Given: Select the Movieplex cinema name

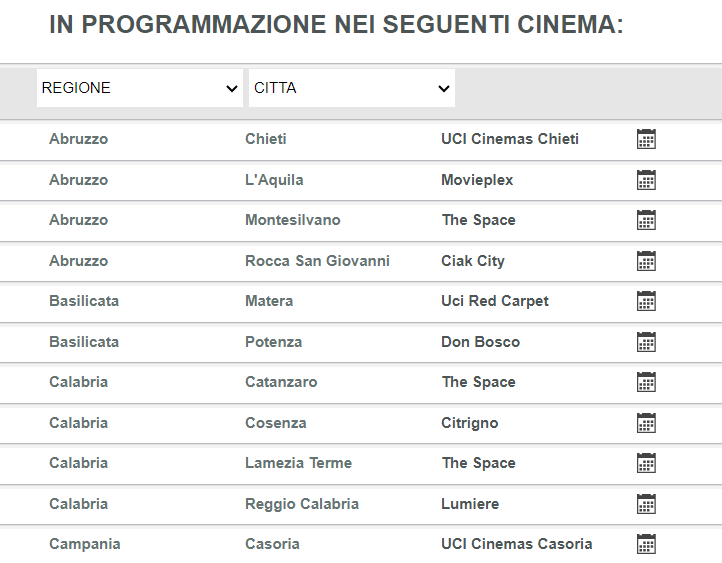Looking at the screenshot, I should pos(477,180).
